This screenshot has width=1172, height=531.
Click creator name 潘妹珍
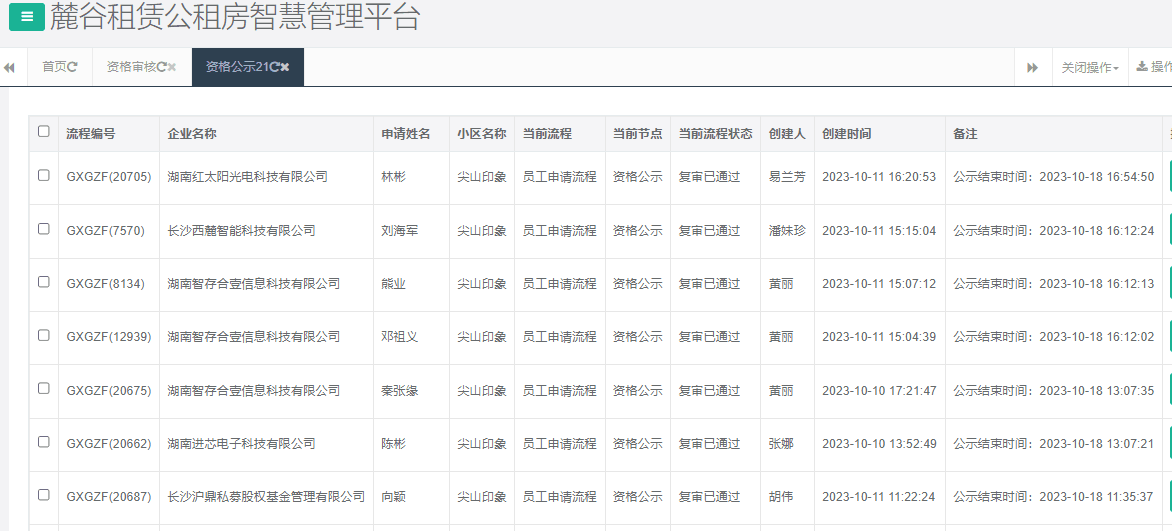787,230
